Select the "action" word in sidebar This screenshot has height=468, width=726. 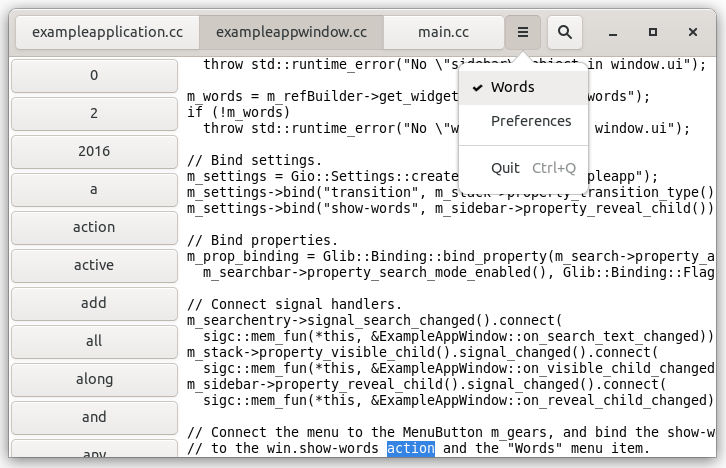(x=94, y=227)
